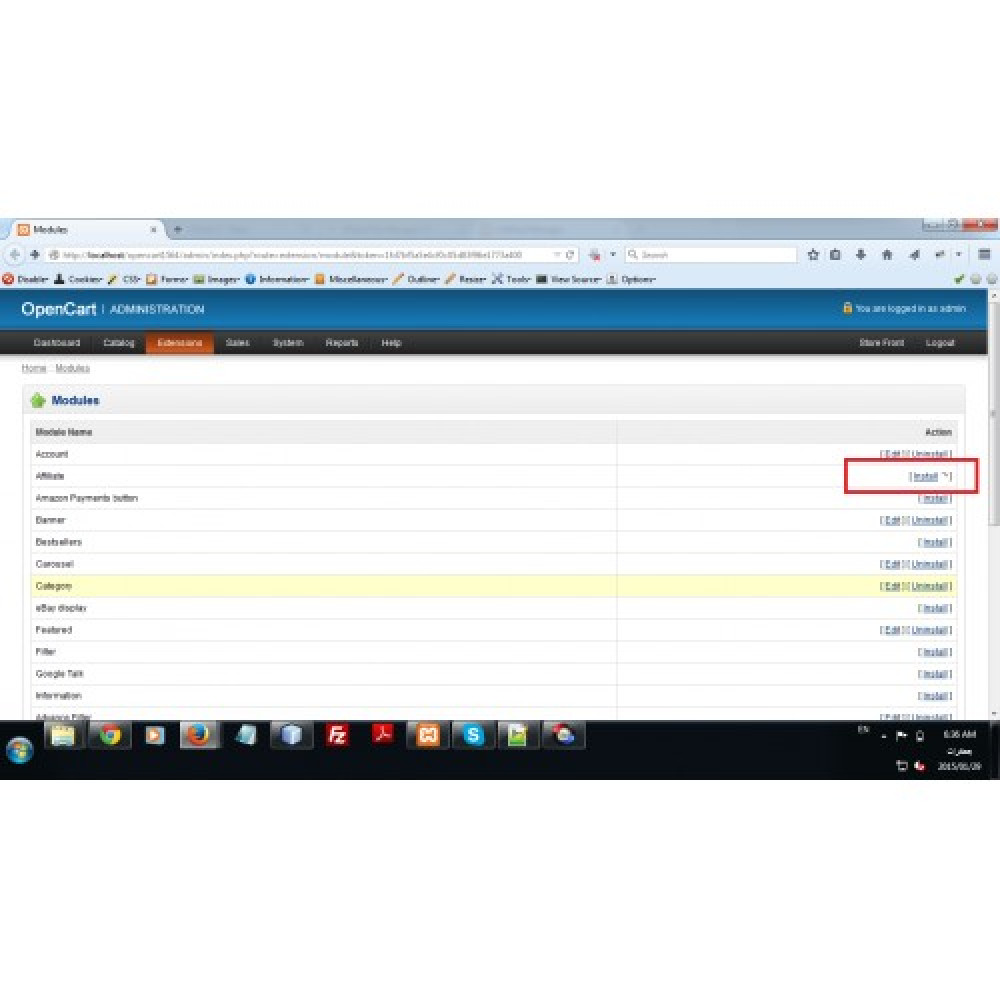The height and width of the screenshot is (1000, 1000).
Task: Go back with the browser back arrow
Action: click(x=14, y=254)
